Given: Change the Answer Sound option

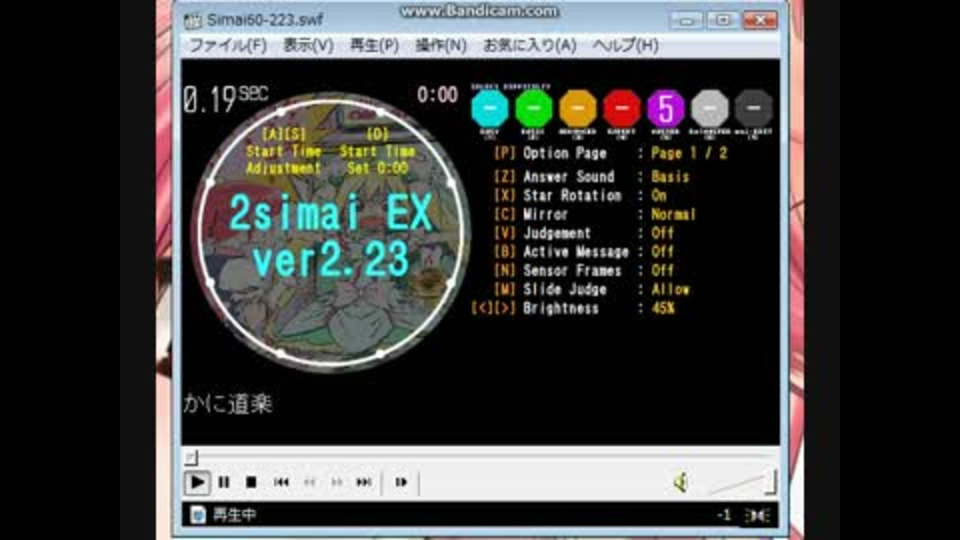Looking at the screenshot, I should [x=591, y=177].
